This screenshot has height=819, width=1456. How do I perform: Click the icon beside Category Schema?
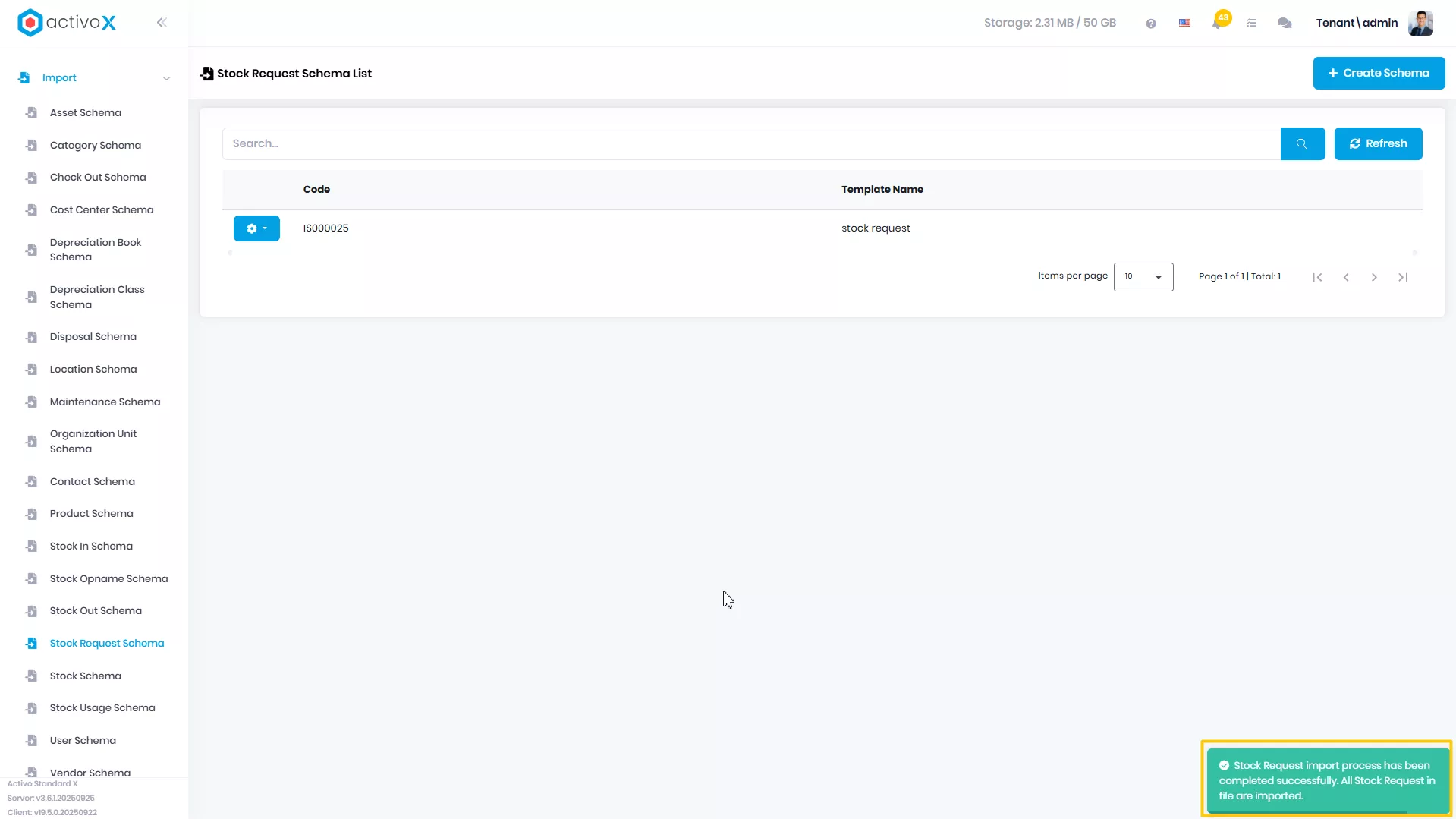(x=31, y=146)
